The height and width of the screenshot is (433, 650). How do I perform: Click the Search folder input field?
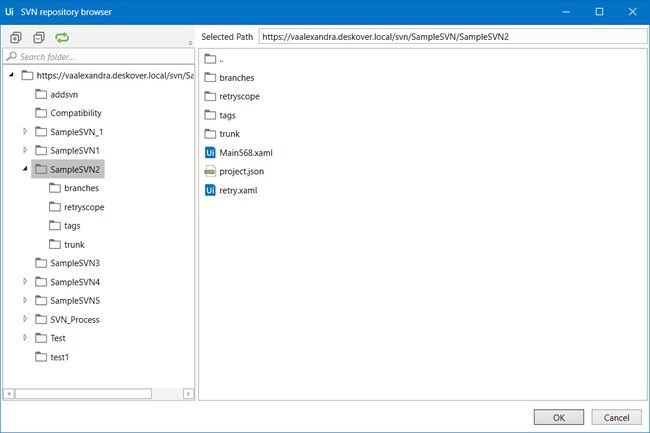(99, 57)
